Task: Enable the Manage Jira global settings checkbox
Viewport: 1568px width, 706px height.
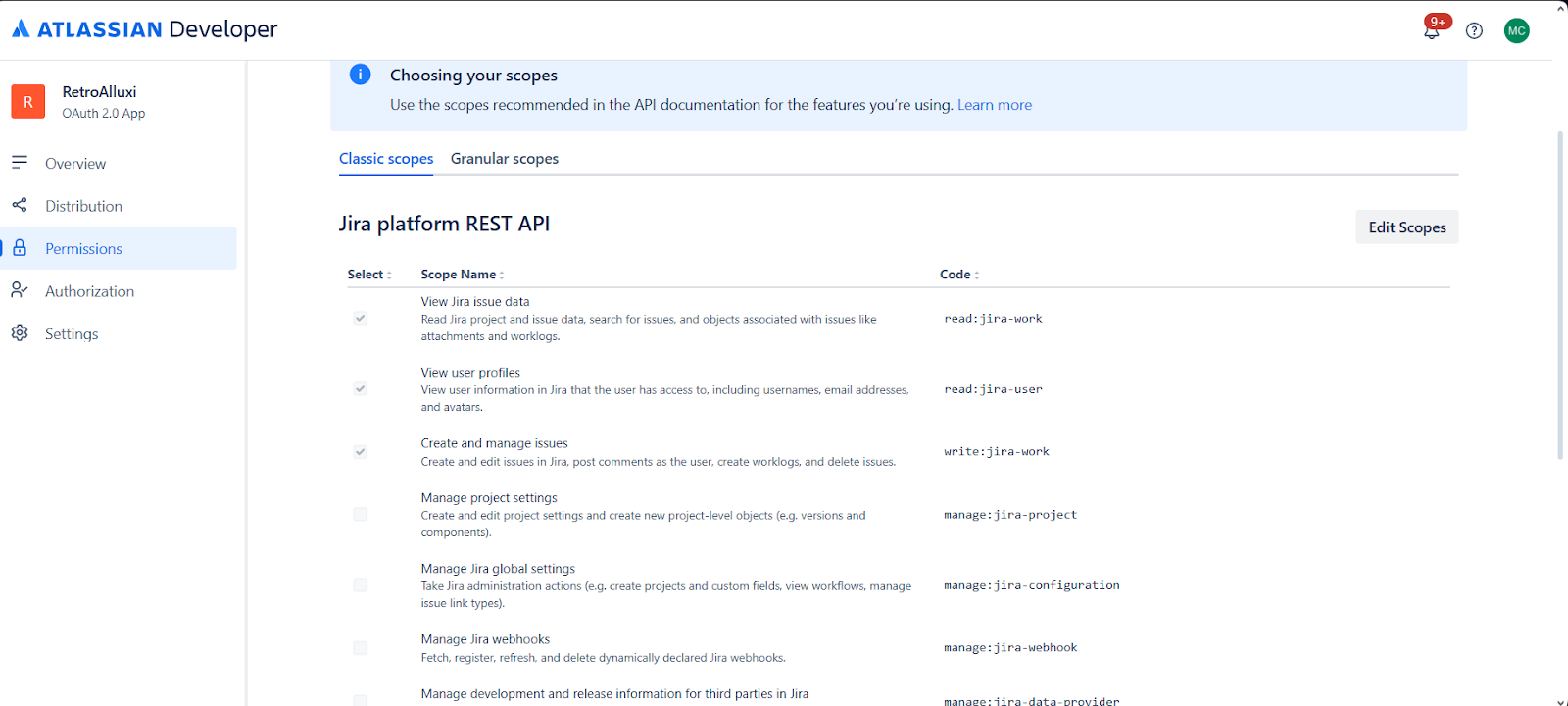Action: (361, 584)
